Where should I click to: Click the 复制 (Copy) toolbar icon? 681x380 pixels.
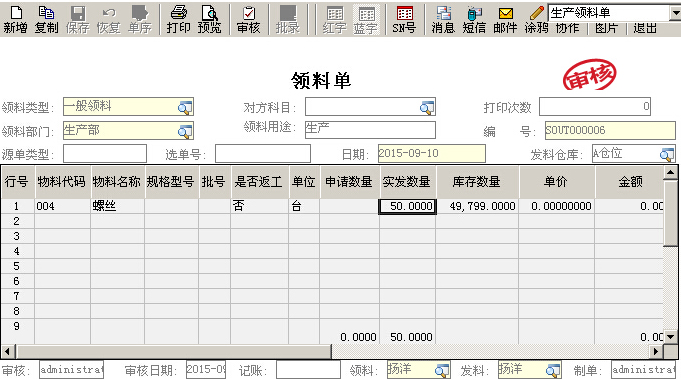[x=46, y=20]
